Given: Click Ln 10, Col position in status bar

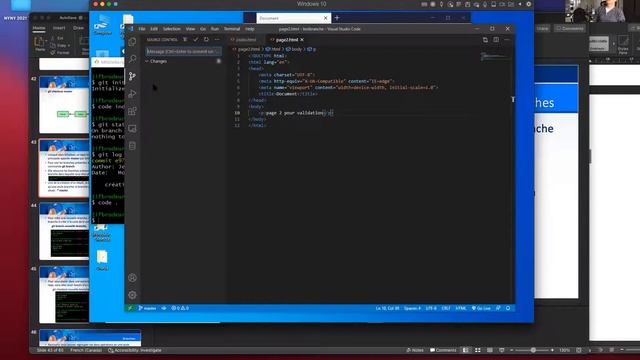Looking at the screenshot, I should click(x=387, y=308).
